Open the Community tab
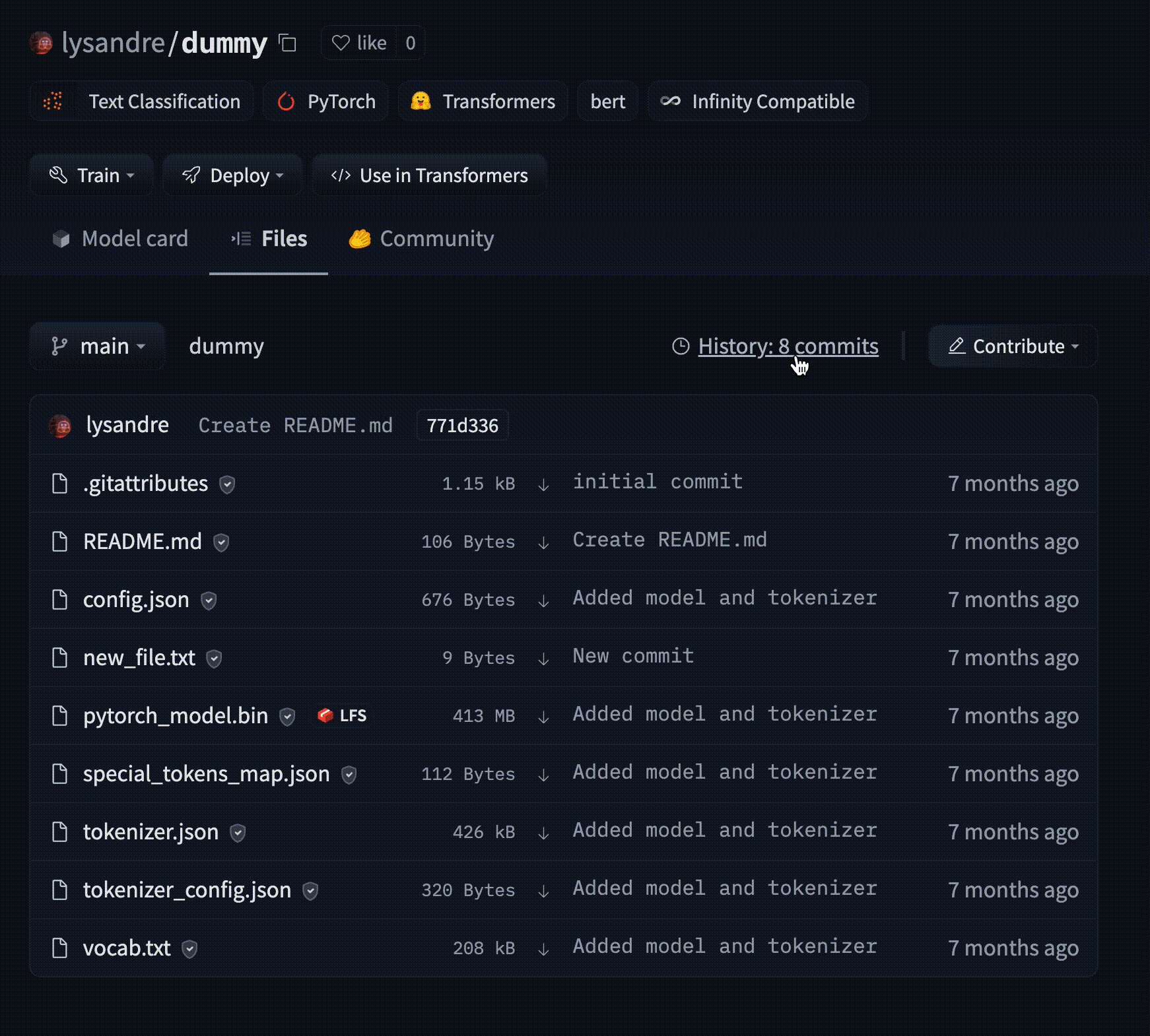Image resolution: width=1150 pixels, height=1036 pixels. pyautogui.click(x=421, y=239)
